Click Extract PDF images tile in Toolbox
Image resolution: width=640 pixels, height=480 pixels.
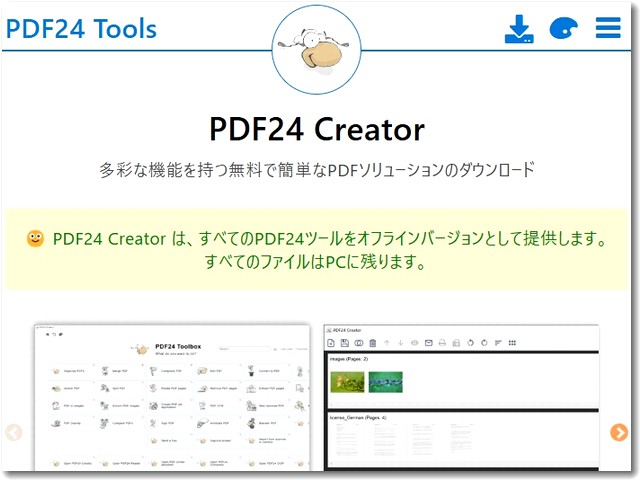pos(119,405)
